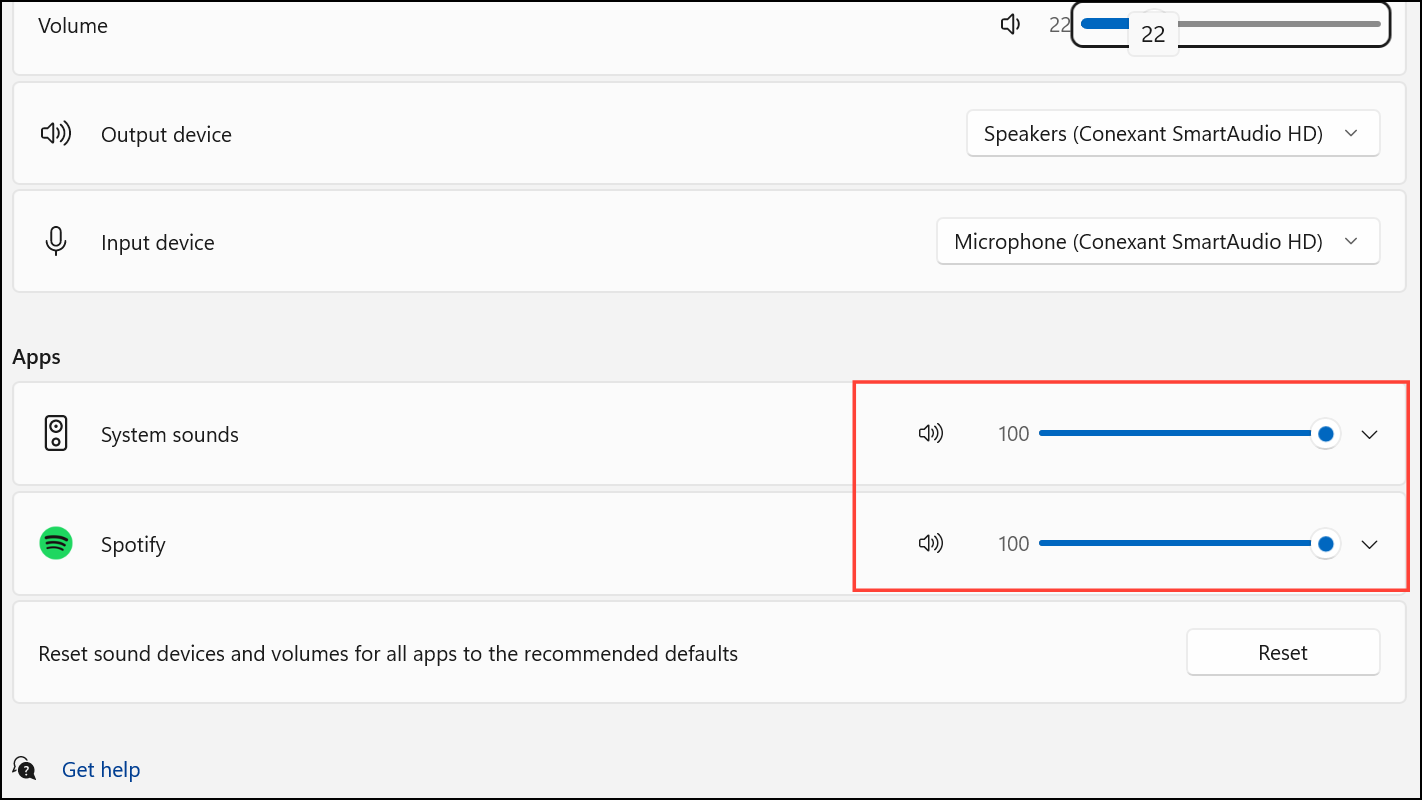Click the Spotify app label

click(x=133, y=544)
